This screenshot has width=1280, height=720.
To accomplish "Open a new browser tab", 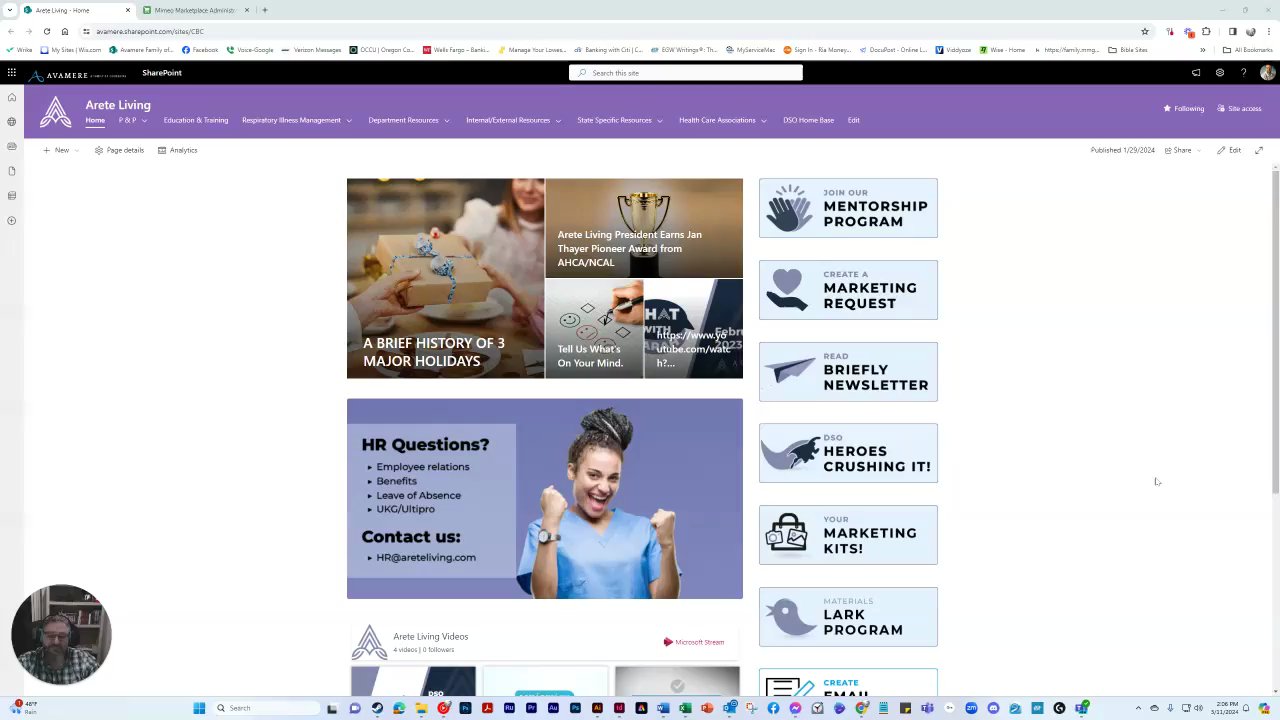I will coord(264,10).
